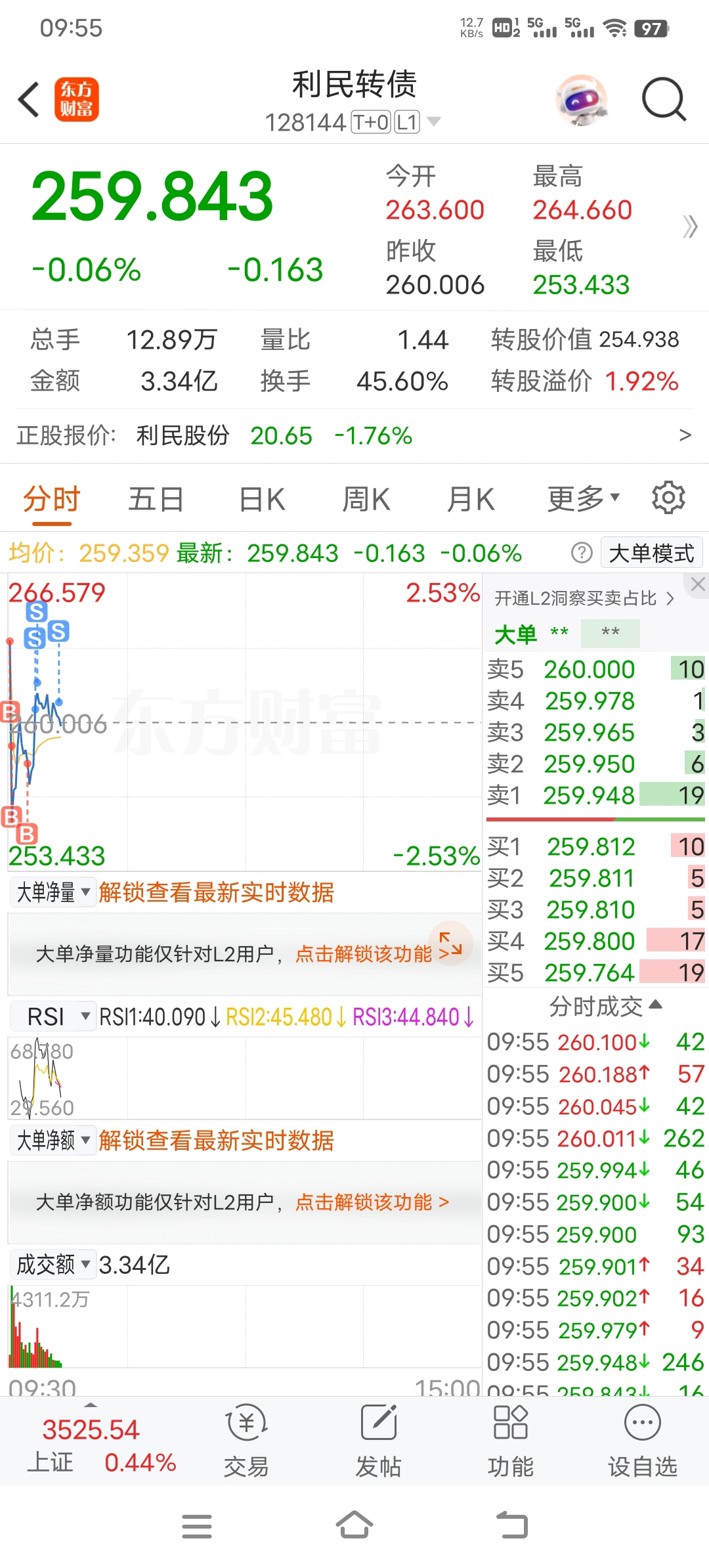Screen dimensions: 709x1568
Task: Open search with the magnifier icon
Action: pyautogui.click(x=664, y=100)
